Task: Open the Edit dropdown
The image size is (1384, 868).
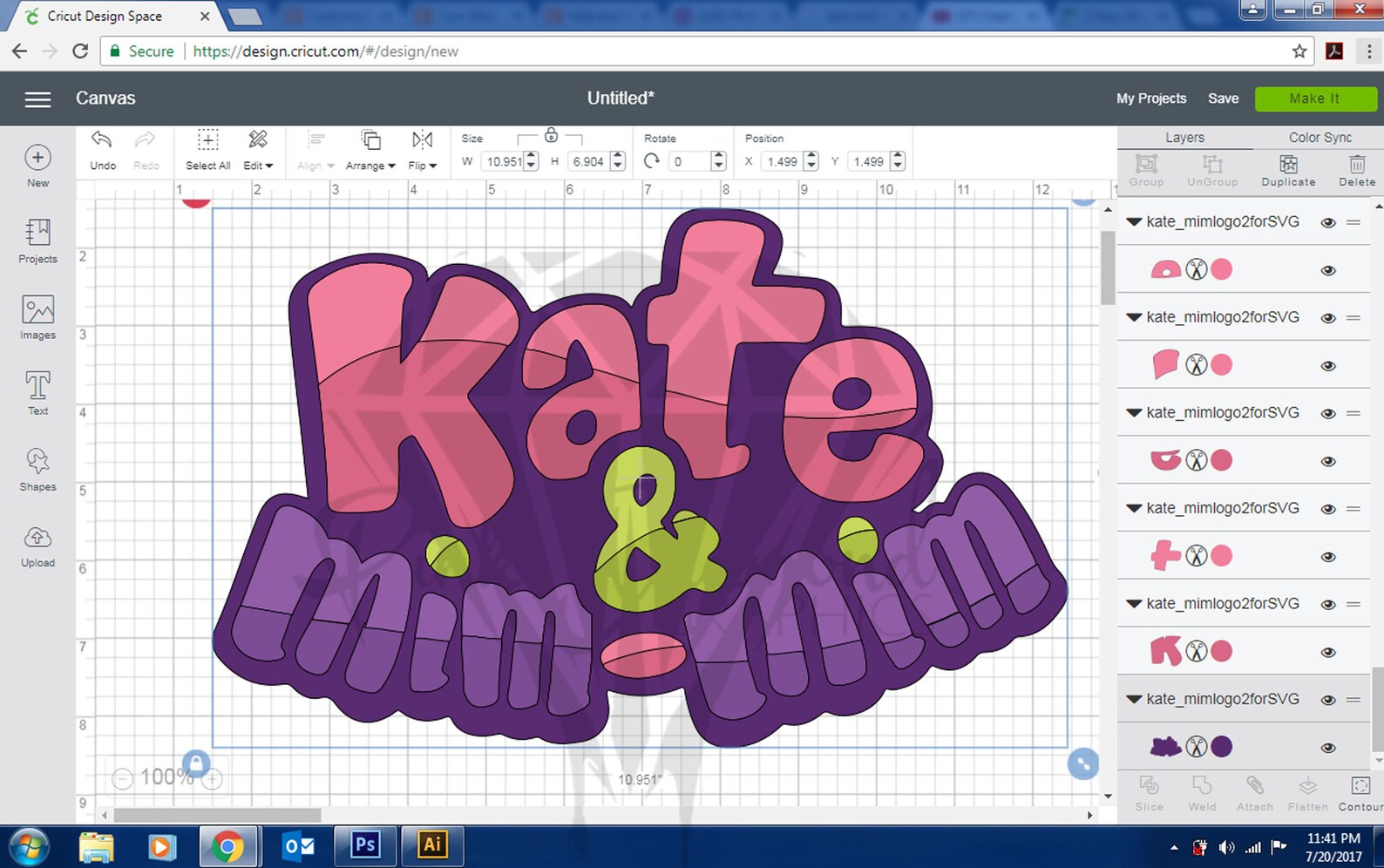Action: 258,150
